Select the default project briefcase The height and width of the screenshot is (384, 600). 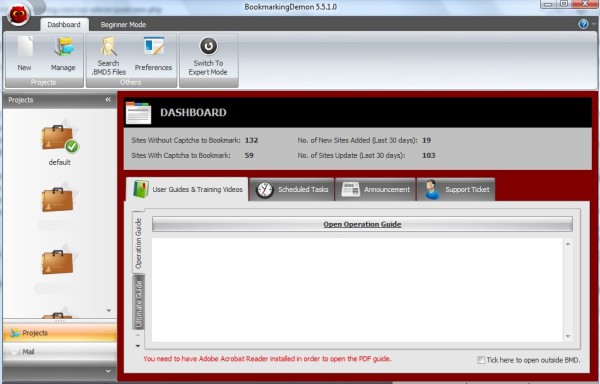[60, 138]
